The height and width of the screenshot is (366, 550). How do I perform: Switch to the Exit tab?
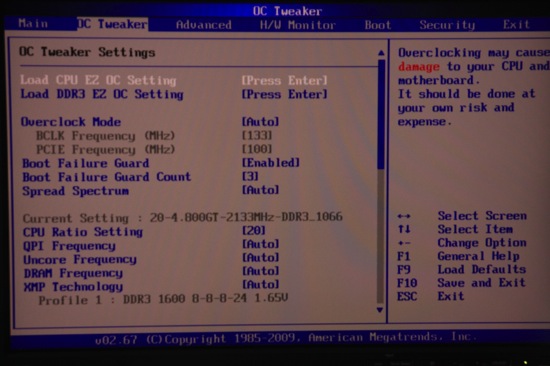pos(516,25)
